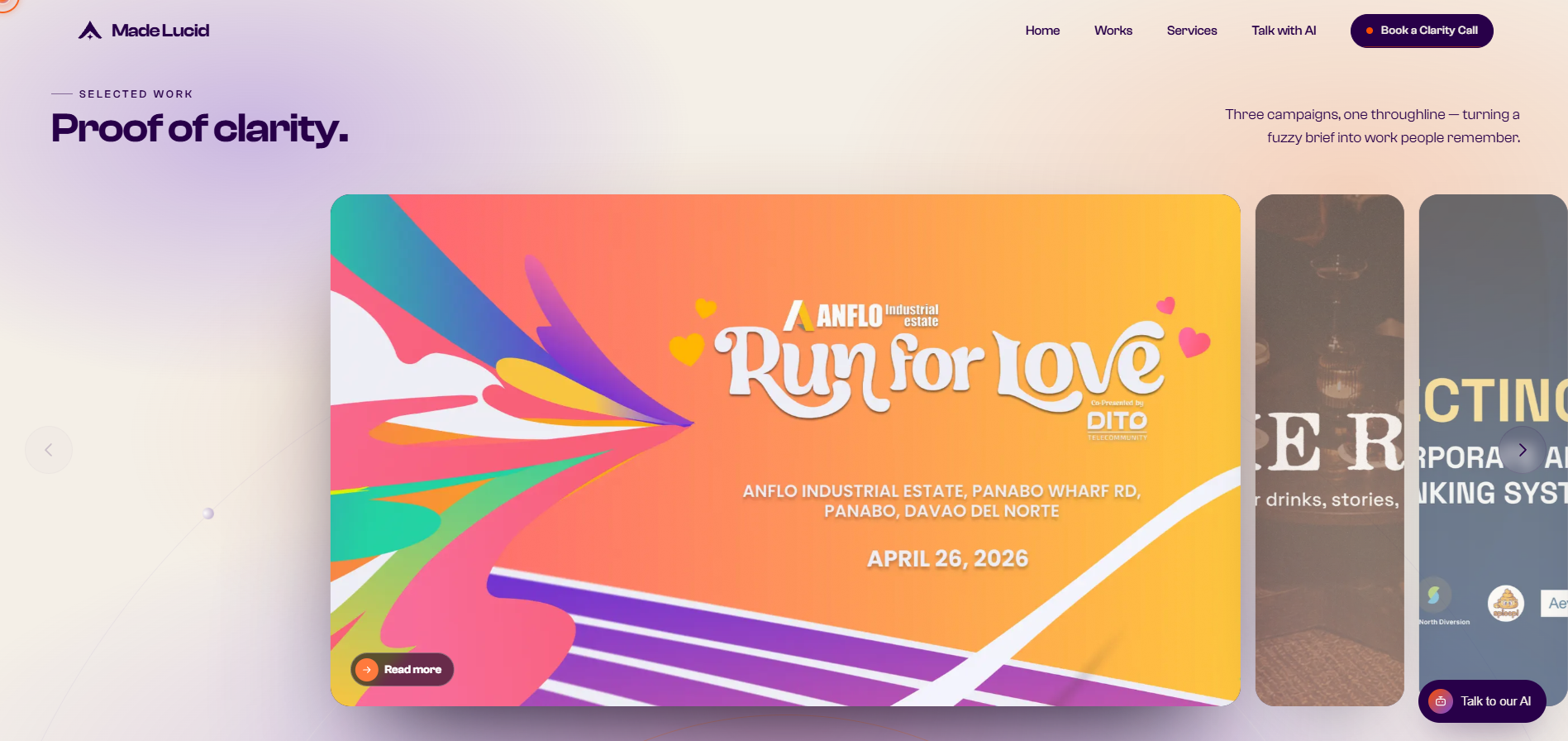Image resolution: width=1568 pixels, height=741 pixels.
Task: Go to the Works page
Action: pos(1113,31)
